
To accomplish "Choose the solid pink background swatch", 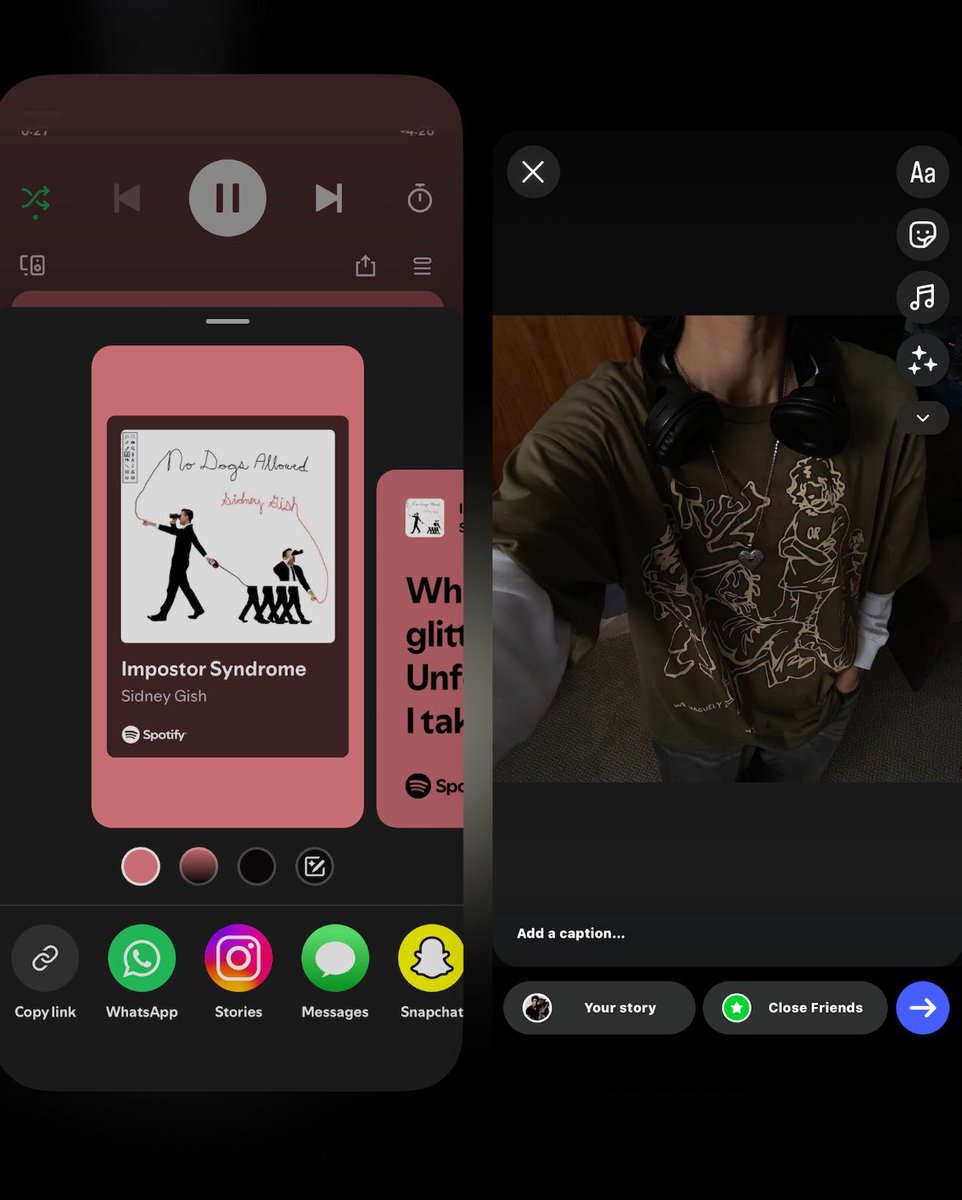I will point(141,866).
